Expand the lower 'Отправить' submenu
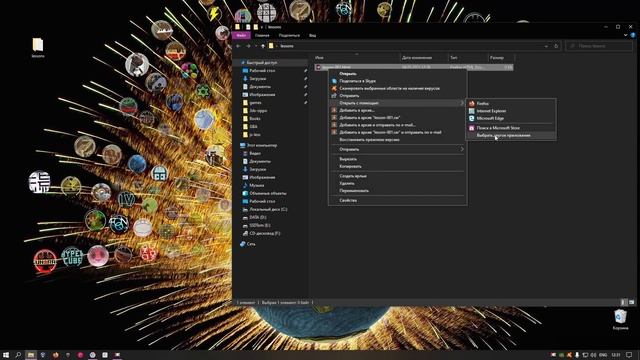 pos(398,149)
